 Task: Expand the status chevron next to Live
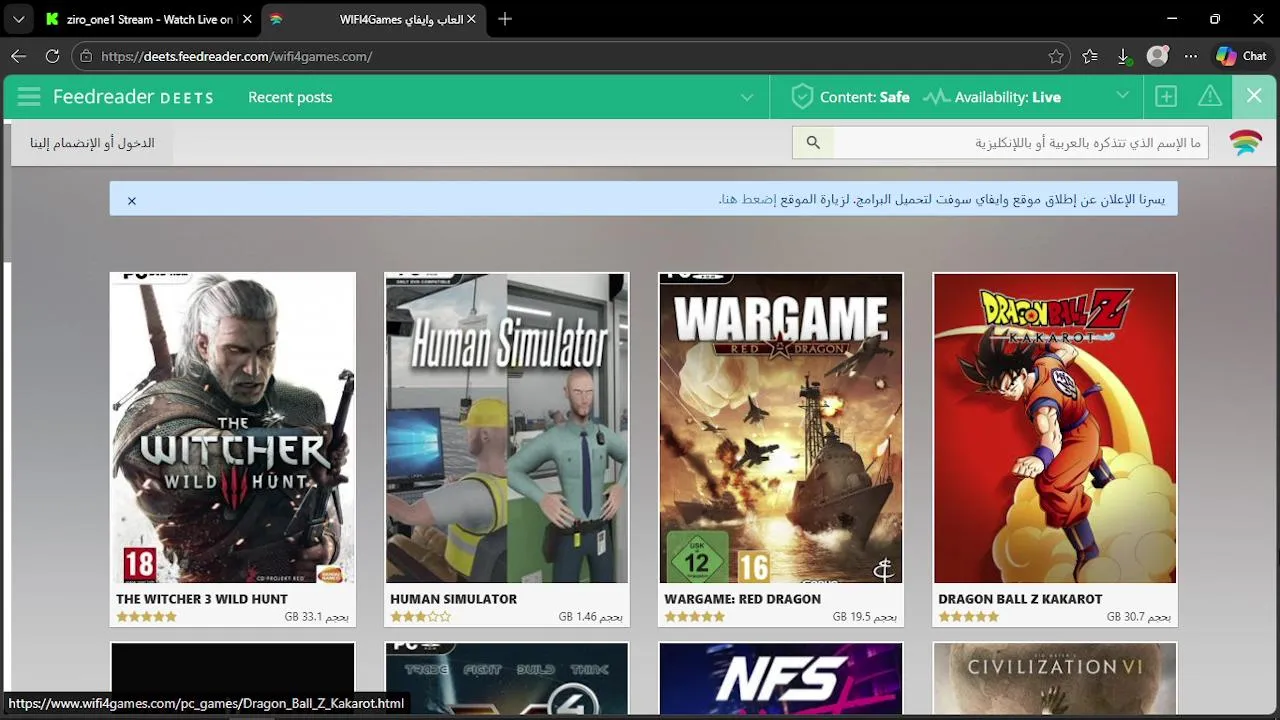[1122, 96]
